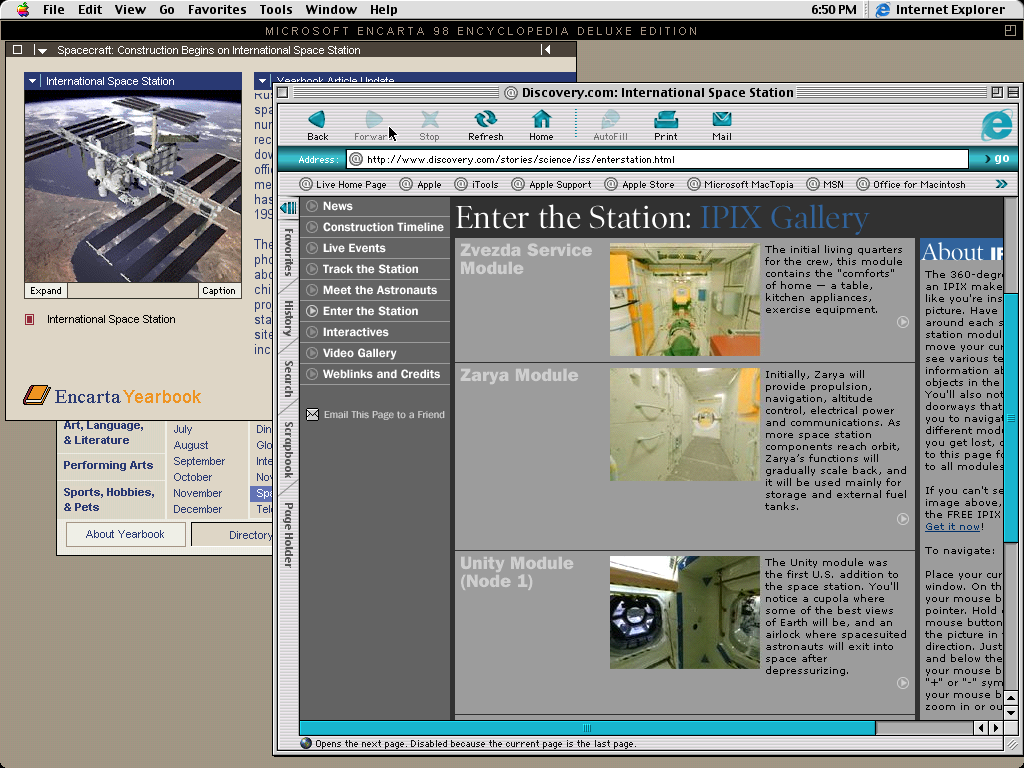Click the Construction Timeline navigation link
The width and height of the screenshot is (1024, 768).
pos(382,227)
